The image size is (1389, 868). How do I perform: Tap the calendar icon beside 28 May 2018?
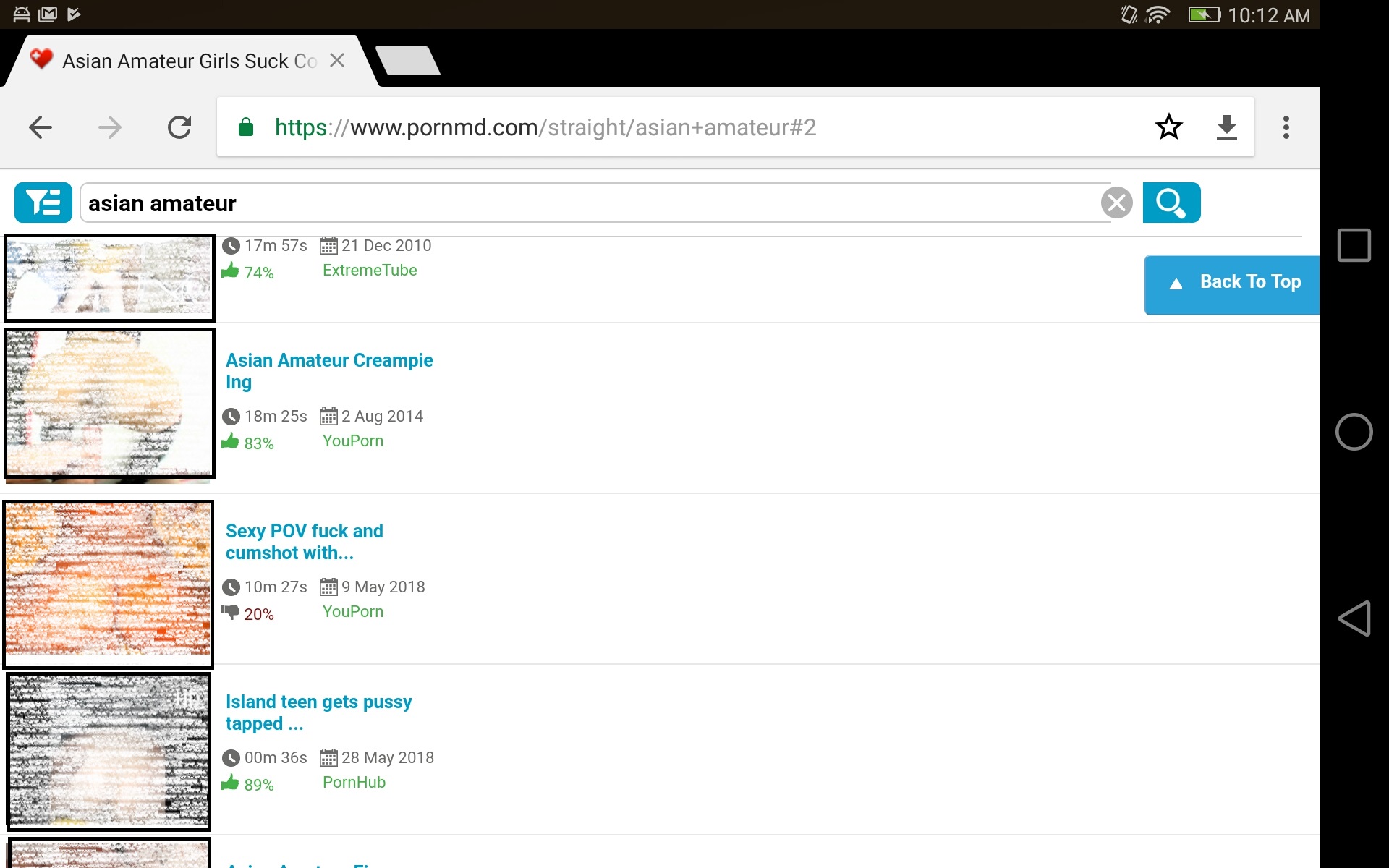(328, 758)
